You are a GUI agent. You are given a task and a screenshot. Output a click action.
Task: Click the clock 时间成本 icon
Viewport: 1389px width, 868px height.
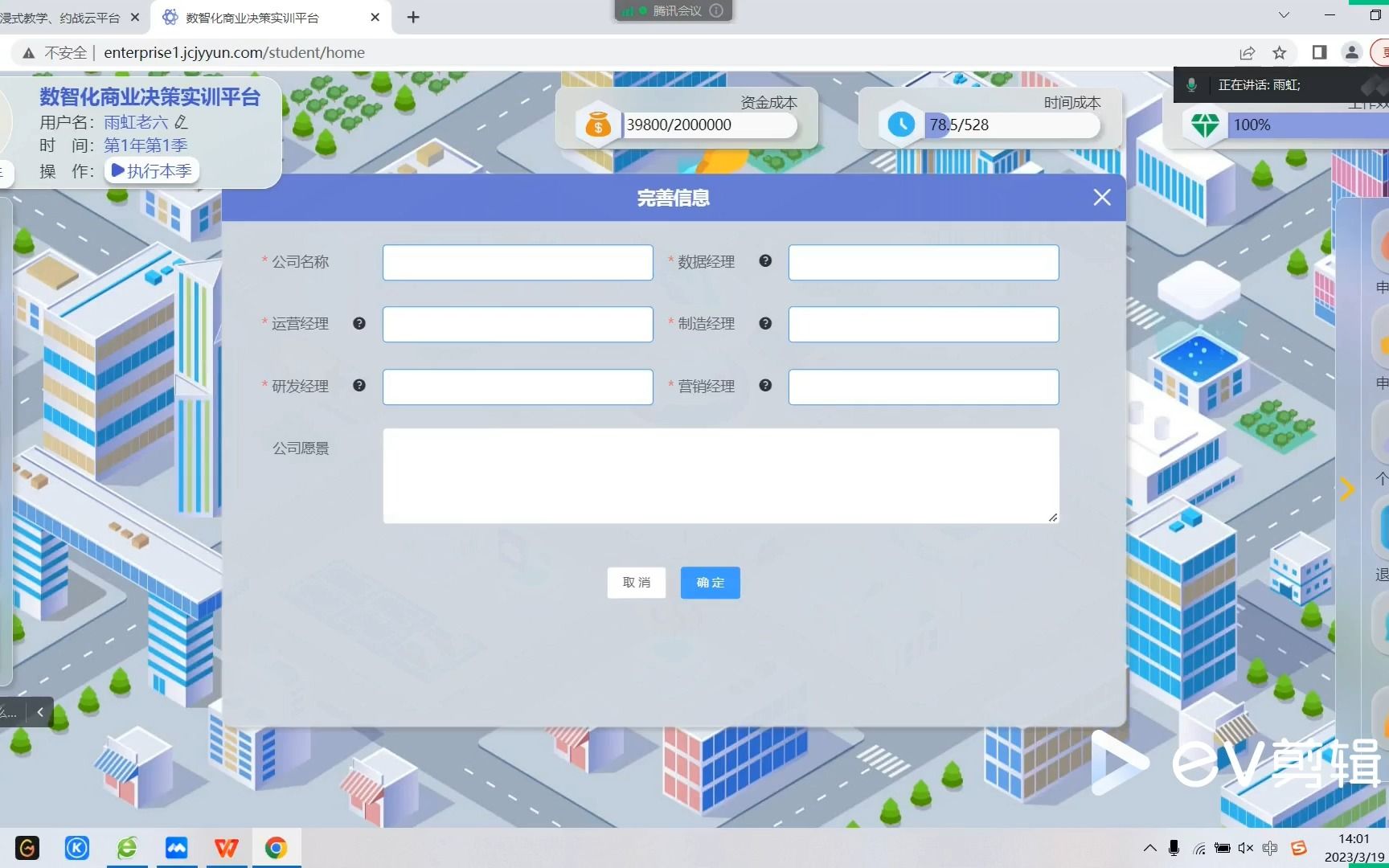pyautogui.click(x=901, y=125)
